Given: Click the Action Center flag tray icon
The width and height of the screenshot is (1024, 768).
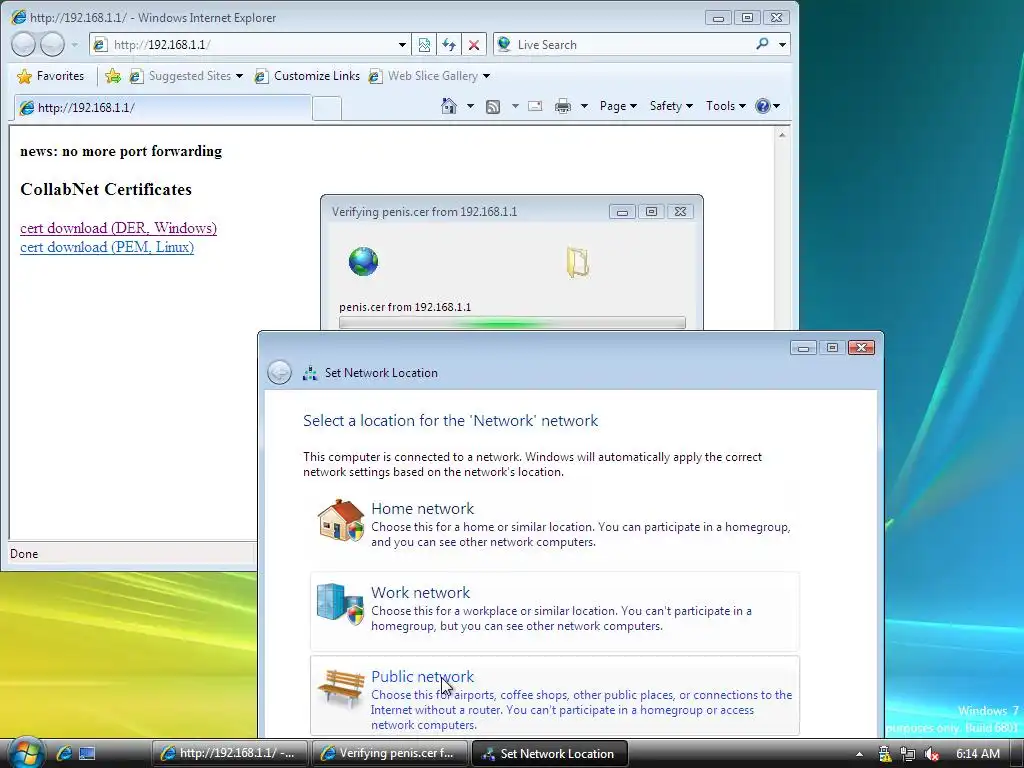Looking at the screenshot, I should (884, 754).
